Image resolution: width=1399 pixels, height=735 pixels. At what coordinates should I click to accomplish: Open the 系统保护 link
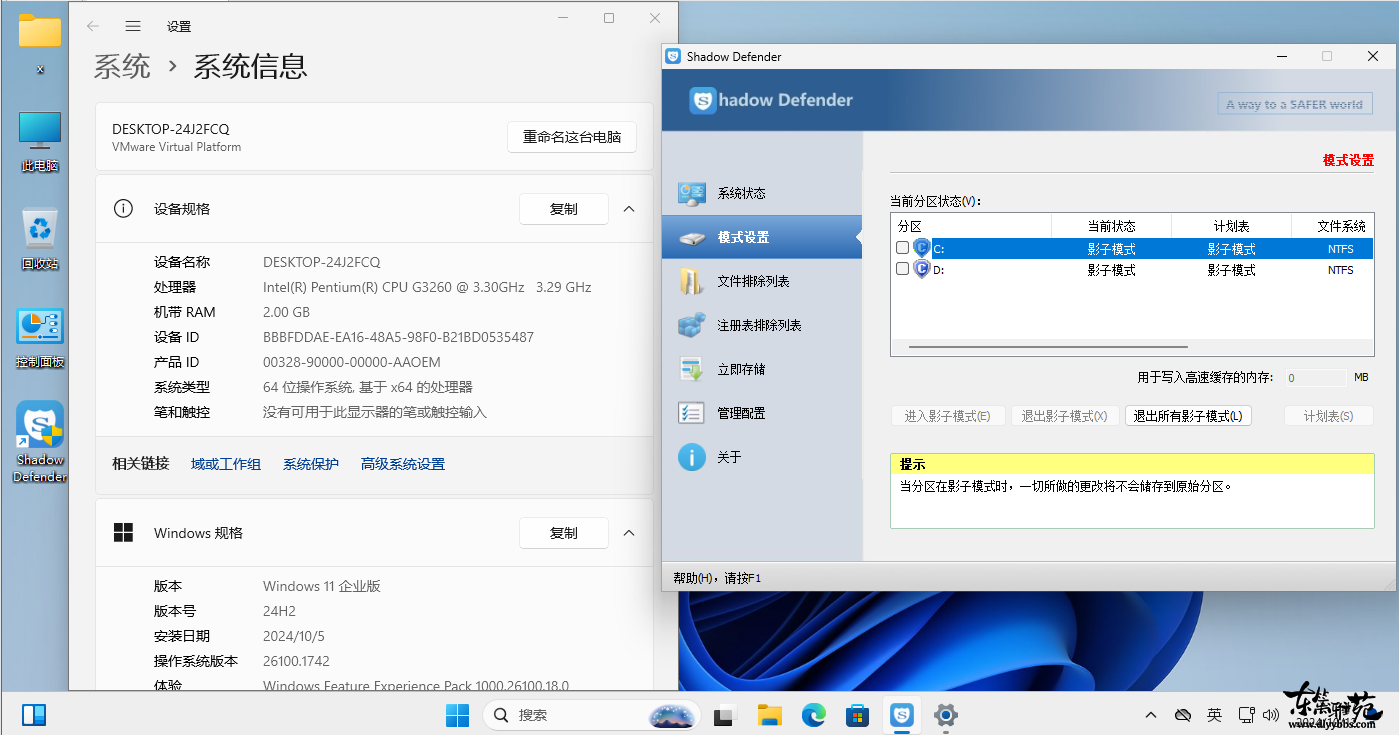(x=311, y=464)
